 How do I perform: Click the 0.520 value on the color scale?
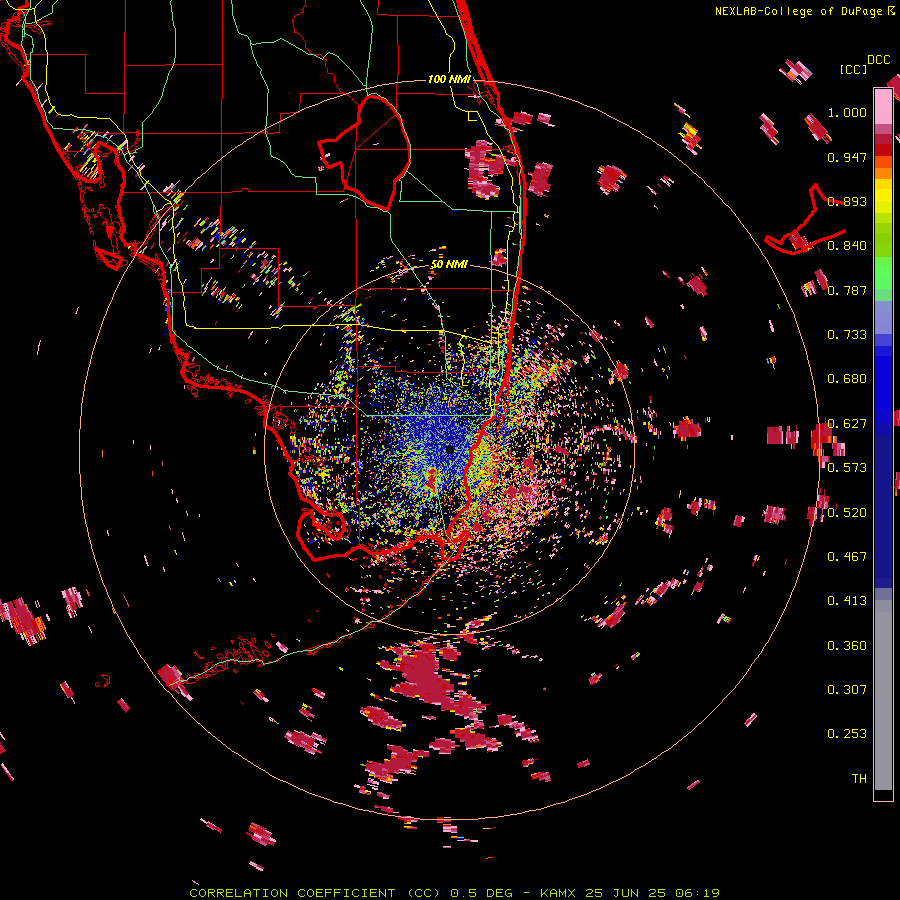[847, 513]
